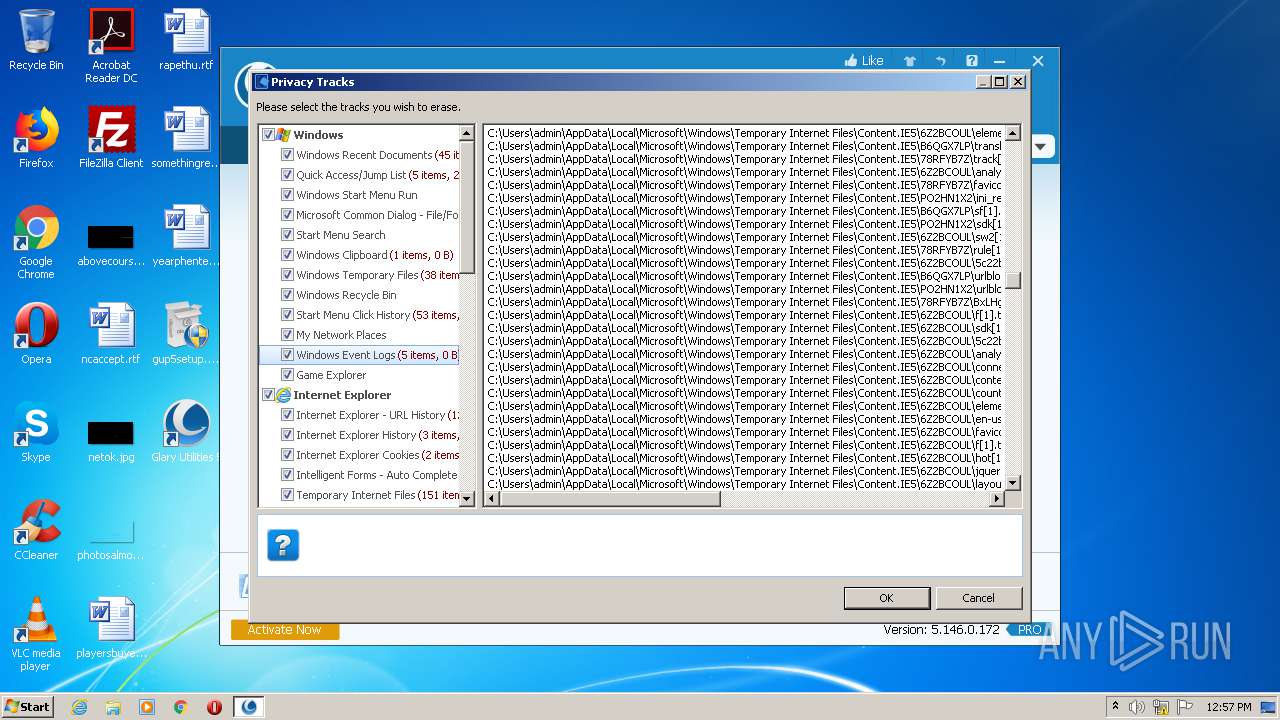
Task: Click Chrome taskbar icon
Action: point(181,707)
